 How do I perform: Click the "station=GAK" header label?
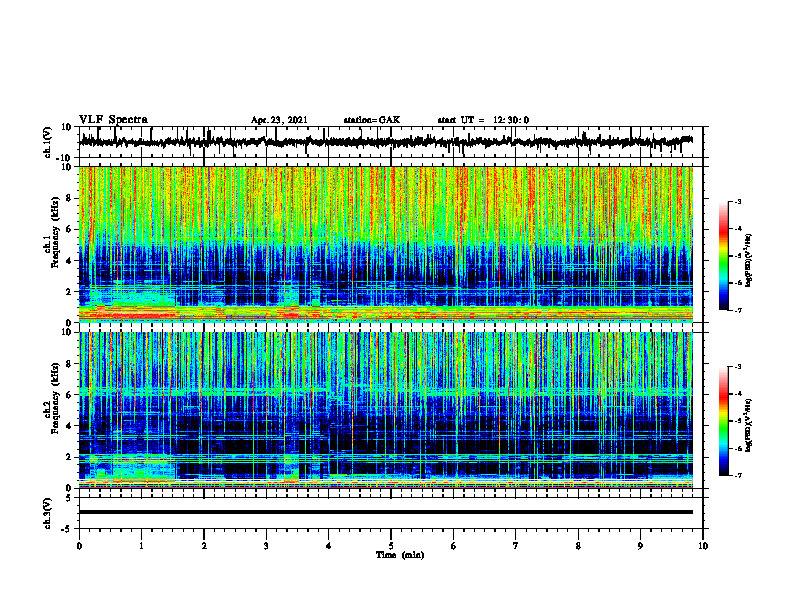(x=372, y=120)
